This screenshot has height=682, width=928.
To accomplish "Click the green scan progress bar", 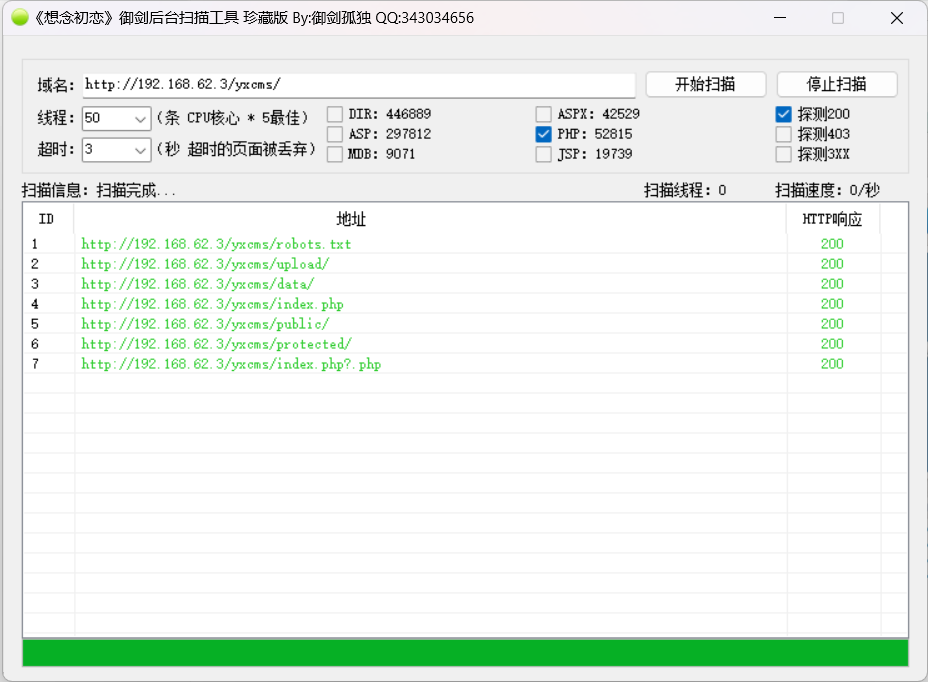I will click(465, 653).
